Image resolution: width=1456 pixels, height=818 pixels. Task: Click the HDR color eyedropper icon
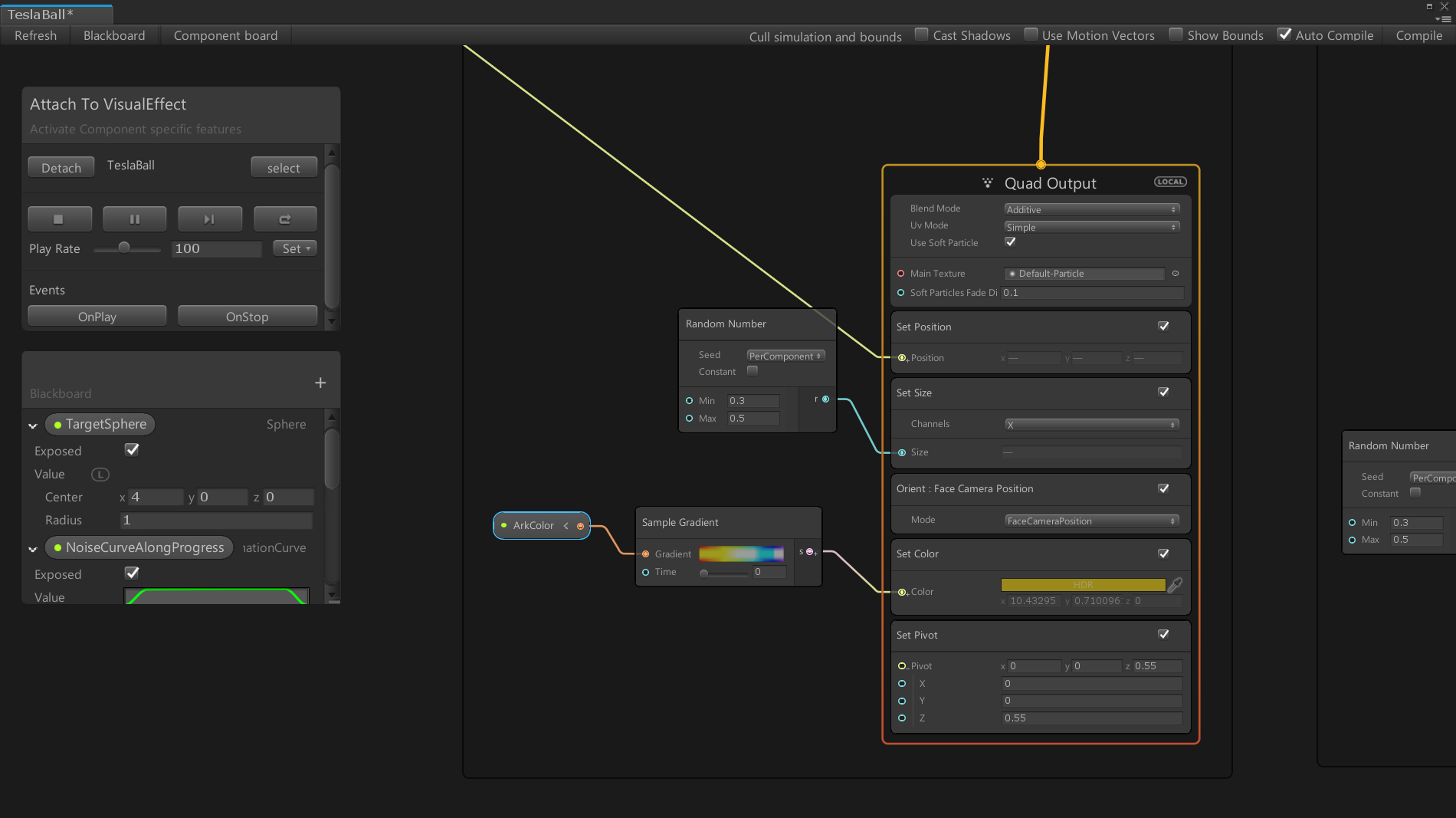1175,585
